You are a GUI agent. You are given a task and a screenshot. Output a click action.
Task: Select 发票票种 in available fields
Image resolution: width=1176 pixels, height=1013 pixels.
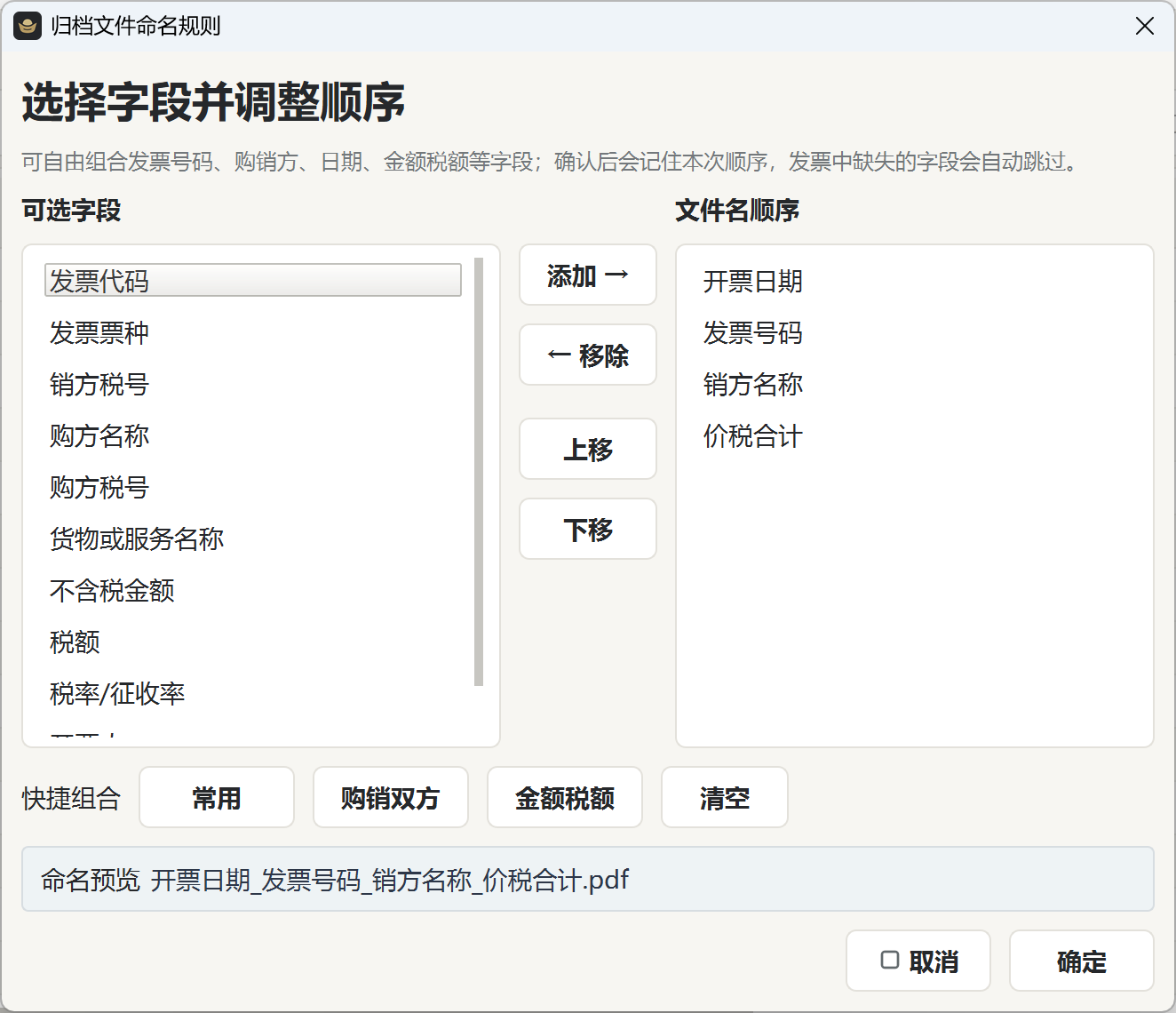253,332
